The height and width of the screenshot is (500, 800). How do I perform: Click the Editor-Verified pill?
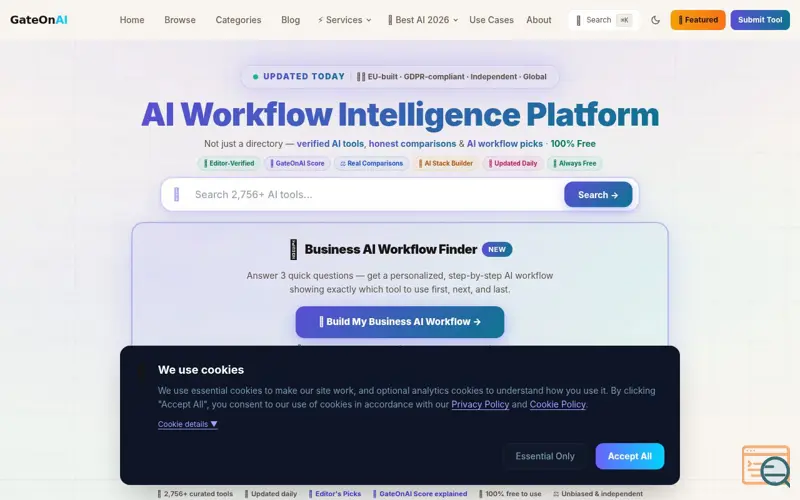tap(229, 163)
